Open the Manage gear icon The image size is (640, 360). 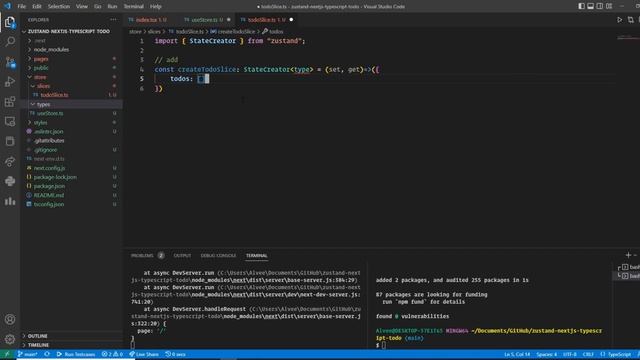point(10,339)
